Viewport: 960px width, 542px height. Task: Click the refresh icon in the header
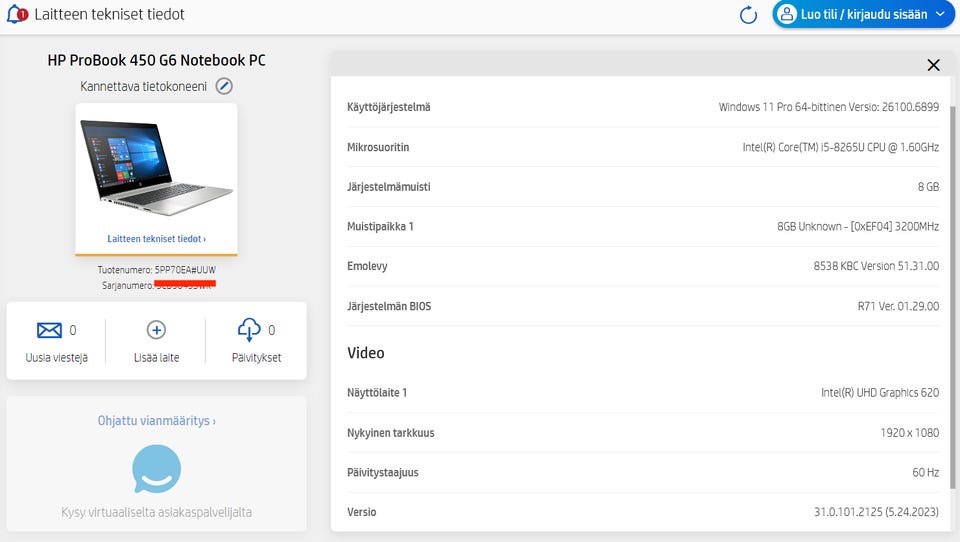pyautogui.click(x=748, y=15)
